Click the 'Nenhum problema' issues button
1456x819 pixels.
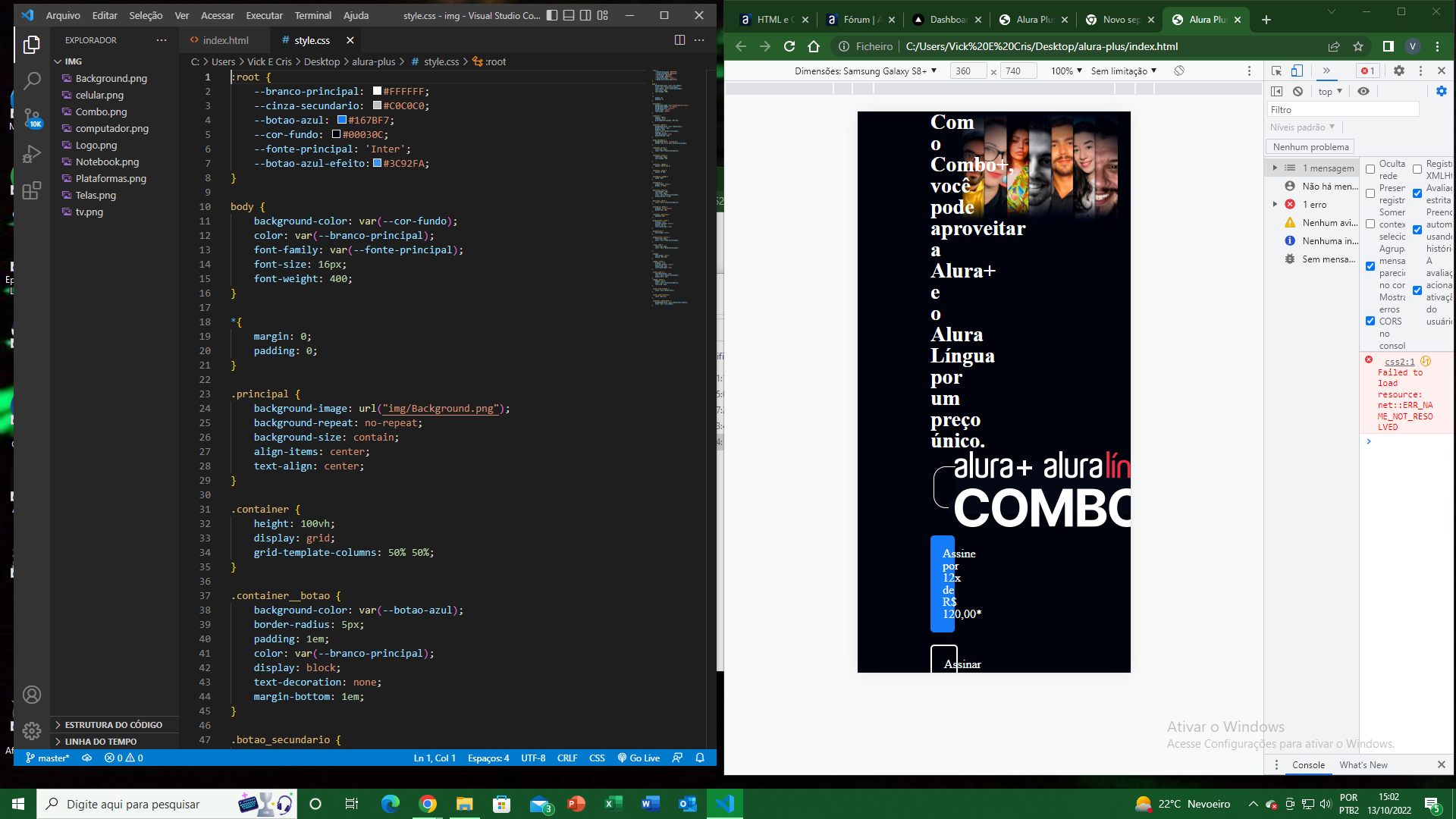1310,147
